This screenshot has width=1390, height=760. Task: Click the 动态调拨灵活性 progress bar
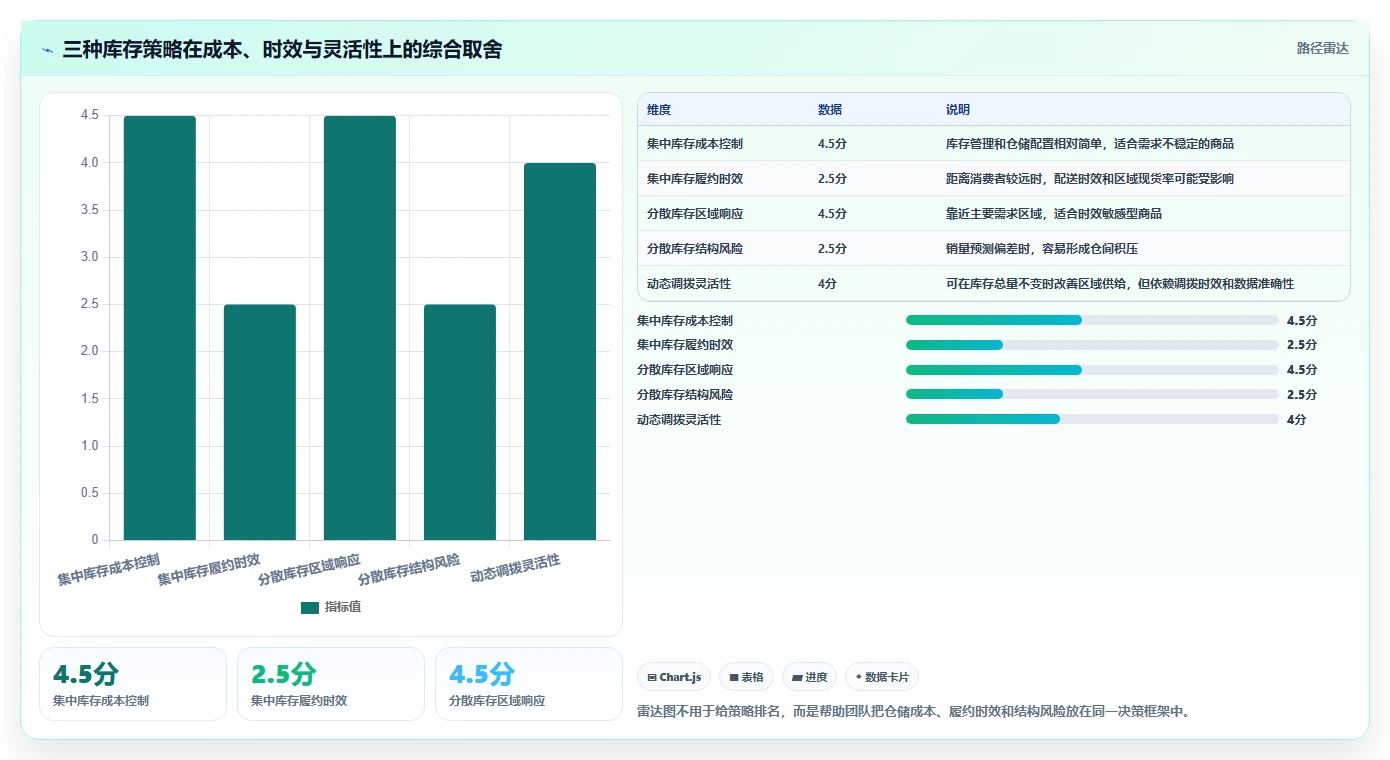tap(1092, 419)
